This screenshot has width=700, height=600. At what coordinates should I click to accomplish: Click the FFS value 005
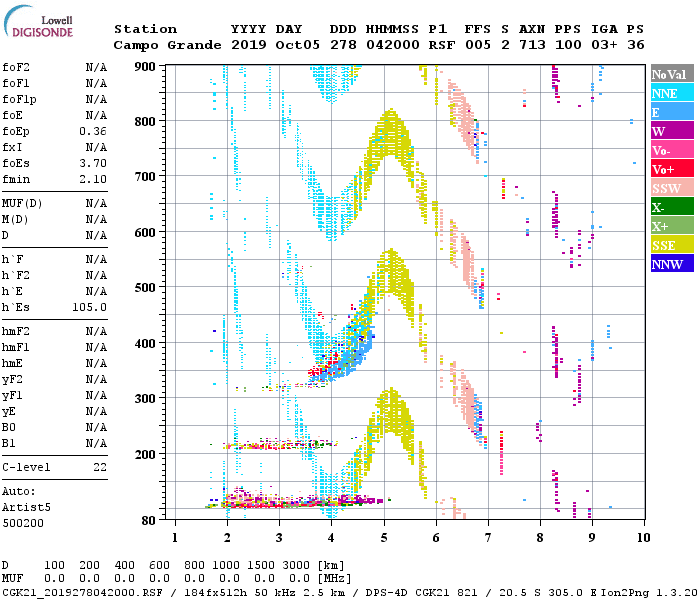[x=478, y=45]
